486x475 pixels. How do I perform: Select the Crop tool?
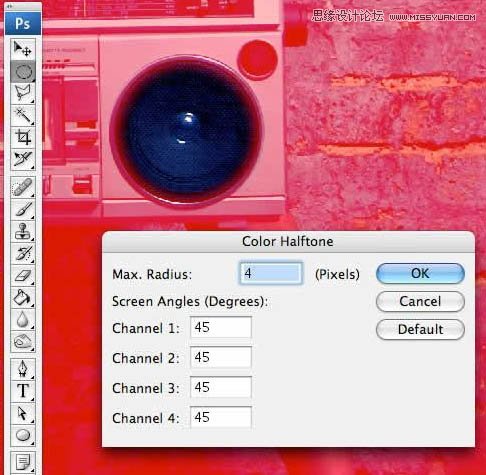pos(23,137)
